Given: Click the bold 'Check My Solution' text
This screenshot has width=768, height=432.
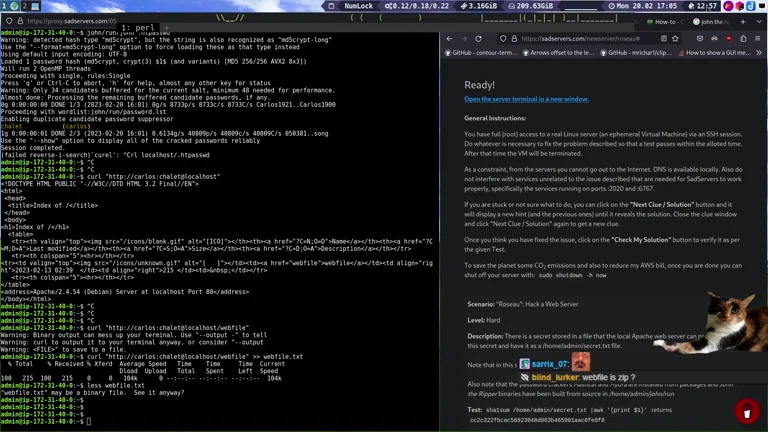Looking at the screenshot, I should [641, 240].
